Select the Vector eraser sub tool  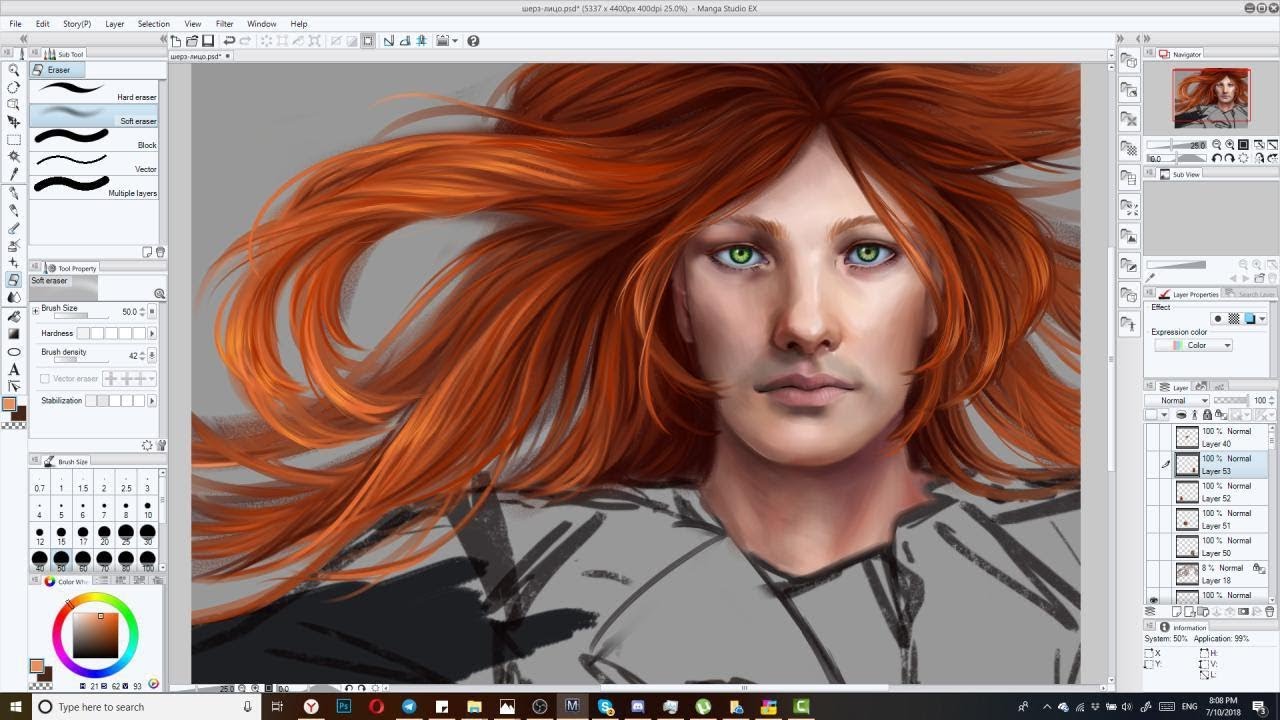94,163
